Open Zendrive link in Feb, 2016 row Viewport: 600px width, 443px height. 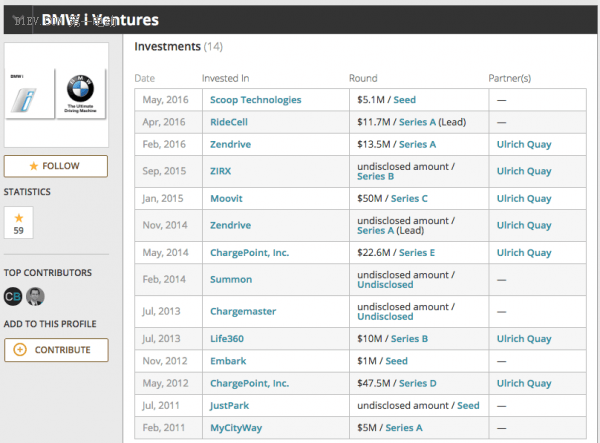click(230, 144)
